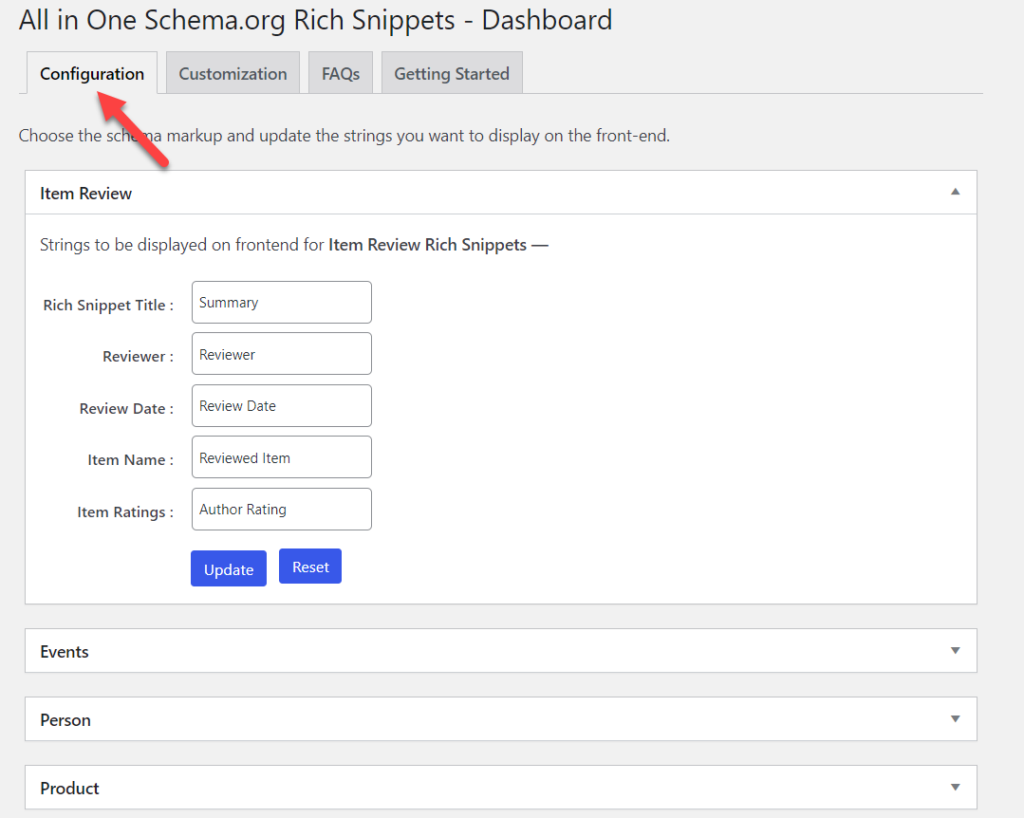Image resolution: width=1024 pixels, height=818 pixels.
Task: Reset the Item Review strings
Action: pos(310,567)
